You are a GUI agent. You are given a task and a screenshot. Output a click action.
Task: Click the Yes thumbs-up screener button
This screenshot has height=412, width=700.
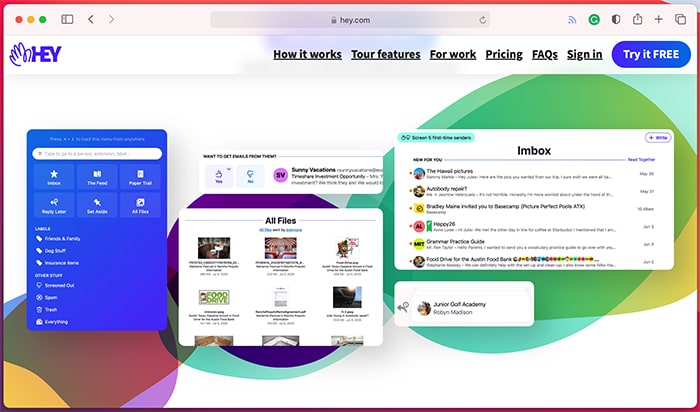219,176
